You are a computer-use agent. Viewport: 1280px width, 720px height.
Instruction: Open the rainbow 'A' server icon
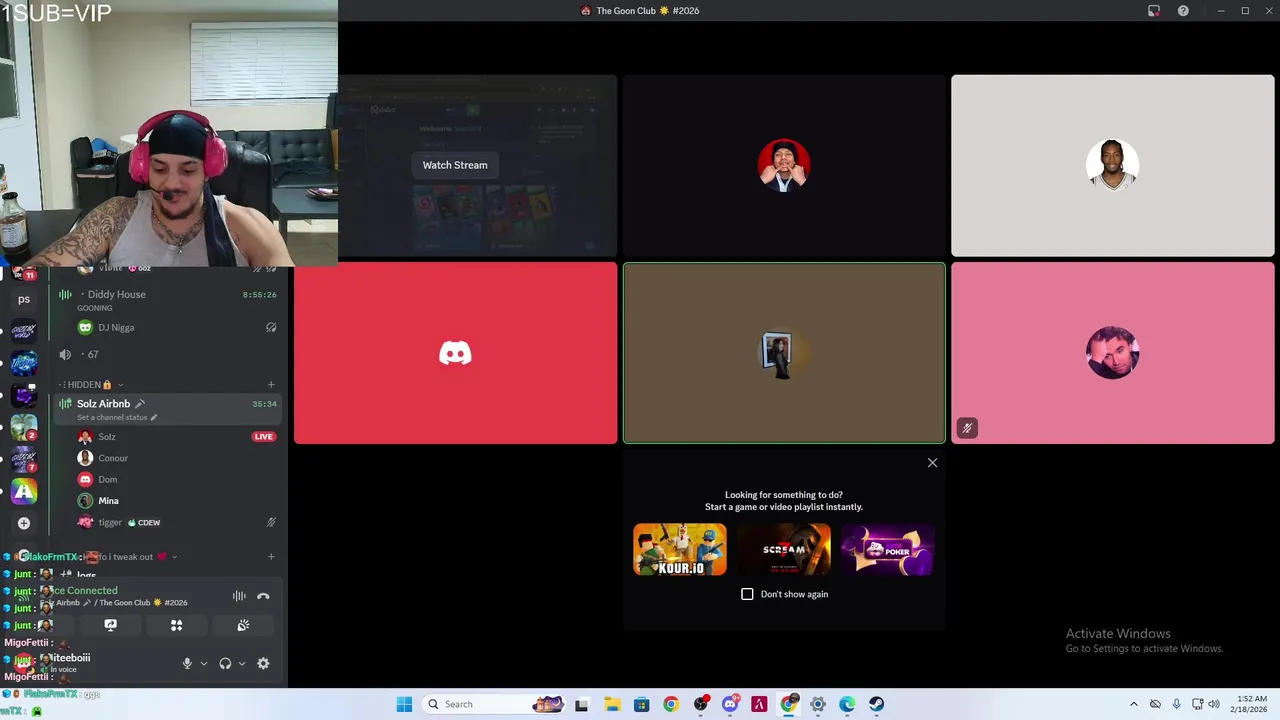coord(24,491)
